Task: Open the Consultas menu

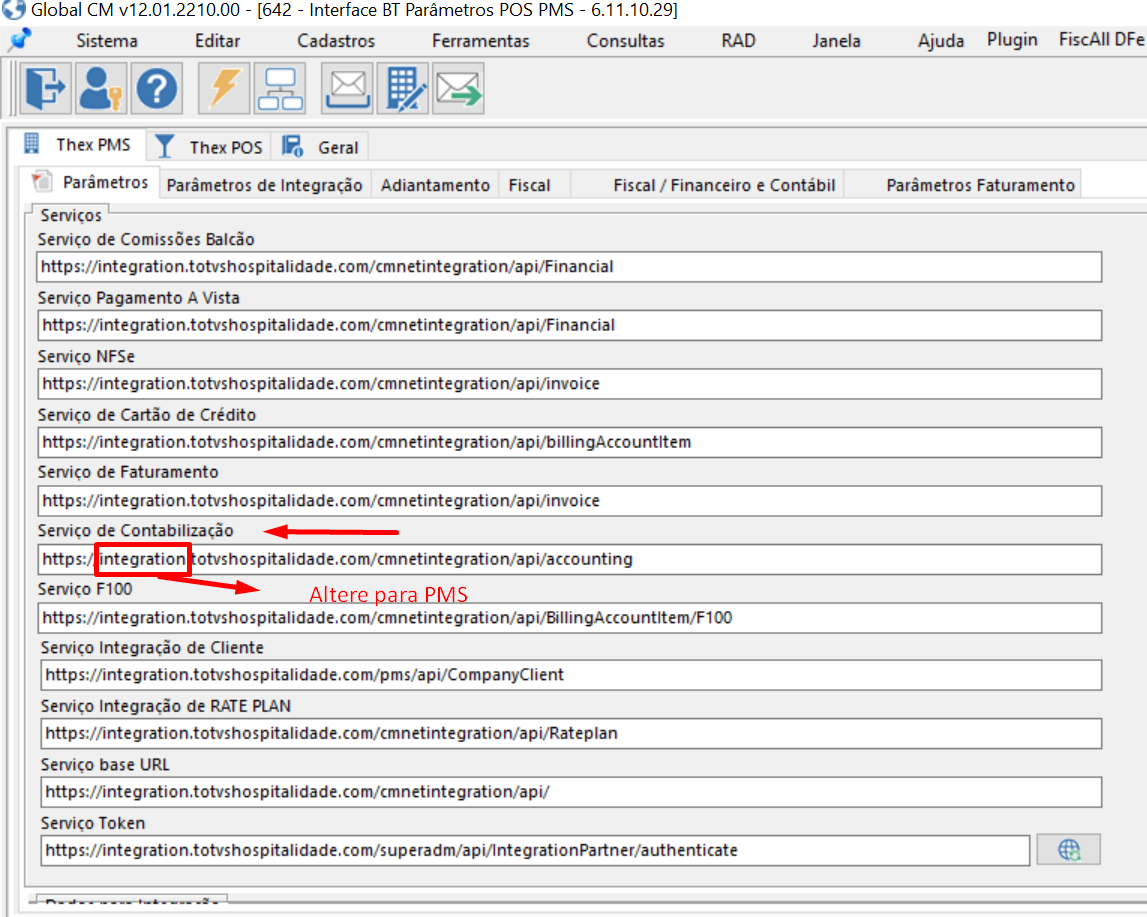Action: 624,41
